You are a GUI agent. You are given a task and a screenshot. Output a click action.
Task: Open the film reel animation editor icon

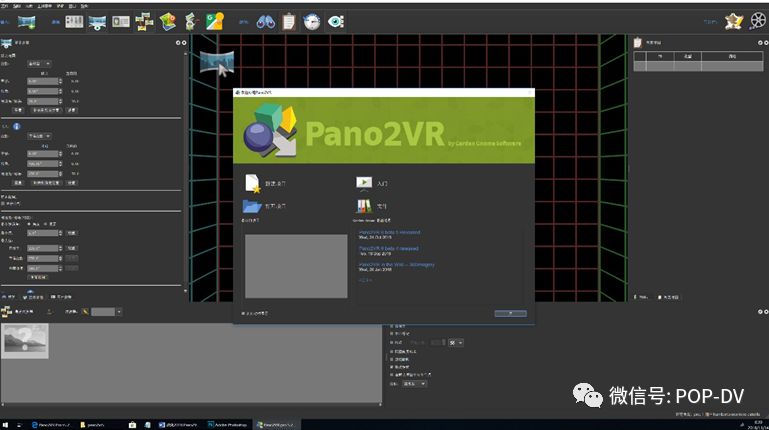click(758, 21)
